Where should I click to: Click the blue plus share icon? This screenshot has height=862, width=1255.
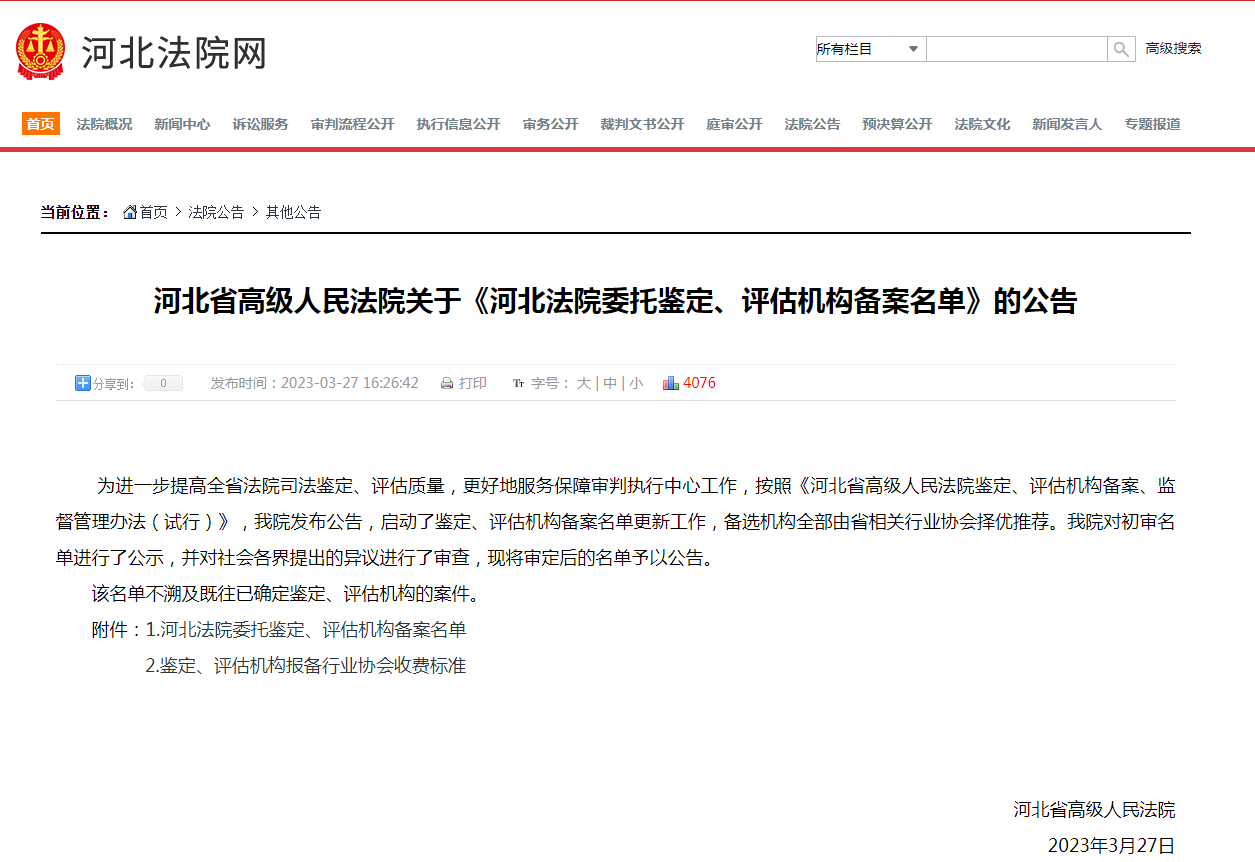point(83,383)
